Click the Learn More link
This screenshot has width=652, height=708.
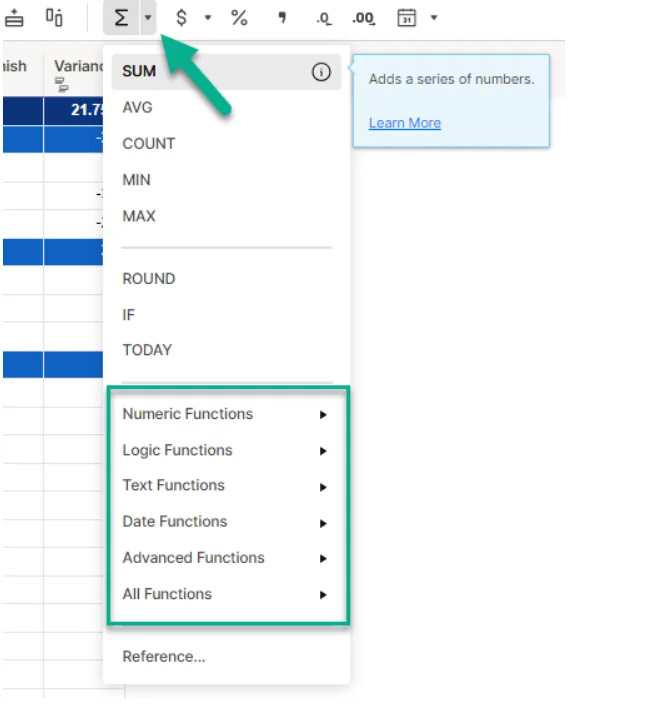[405, 123]
